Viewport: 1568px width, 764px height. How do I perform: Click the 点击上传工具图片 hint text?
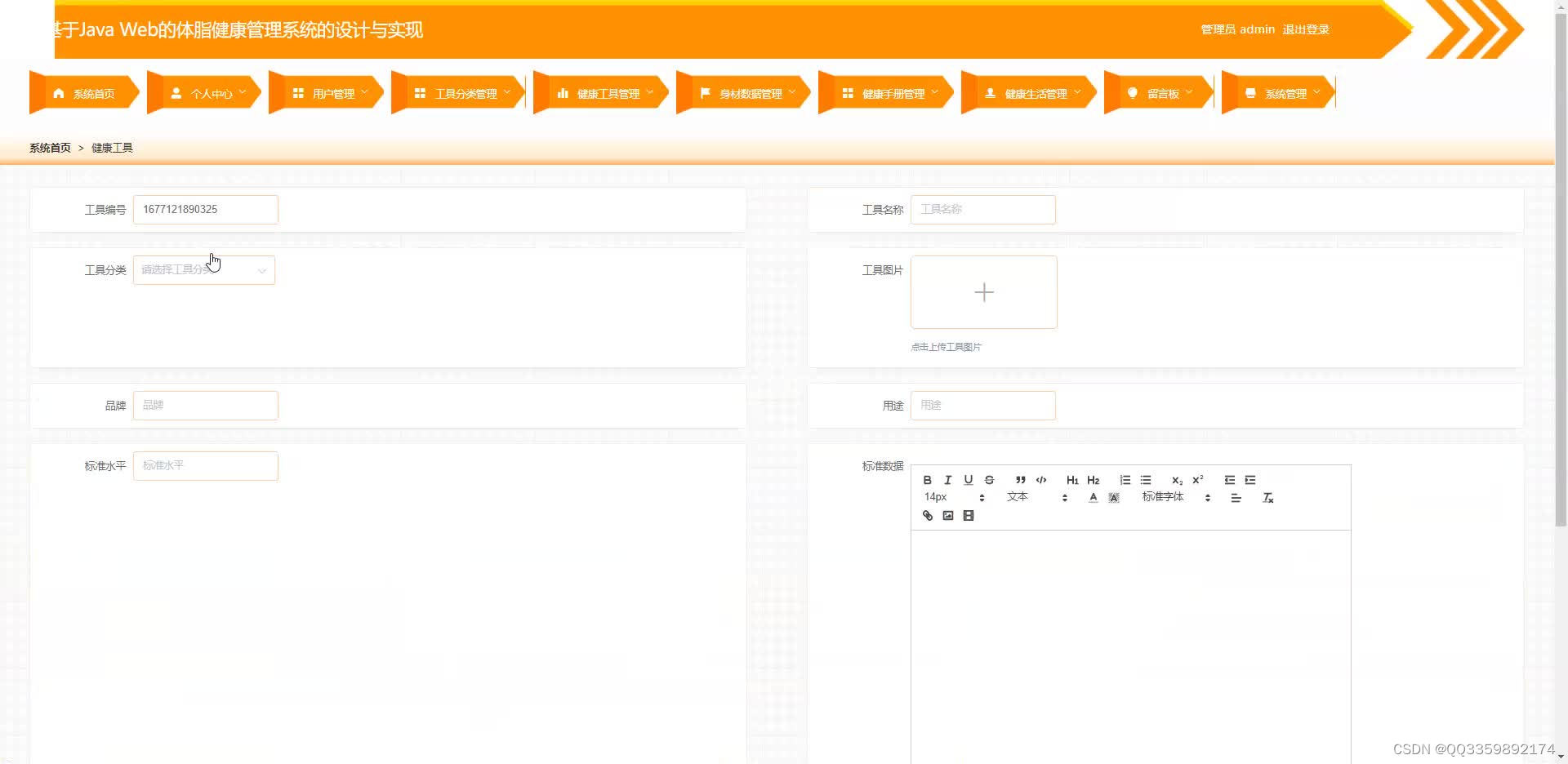(946, 347)
